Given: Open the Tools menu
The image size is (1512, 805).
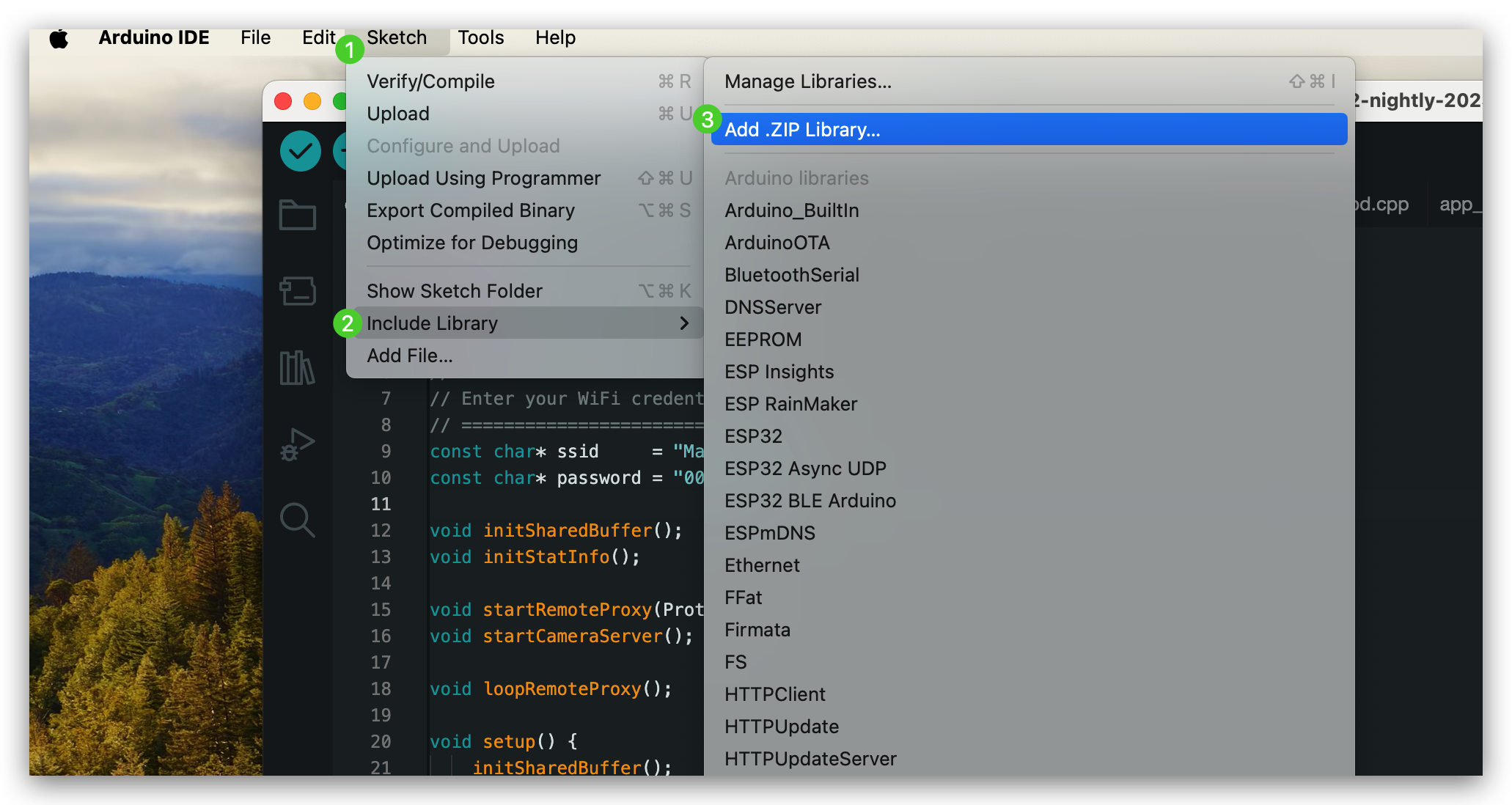Looking at the screenshot, I should pyautogui.click(x=481, y=38).
